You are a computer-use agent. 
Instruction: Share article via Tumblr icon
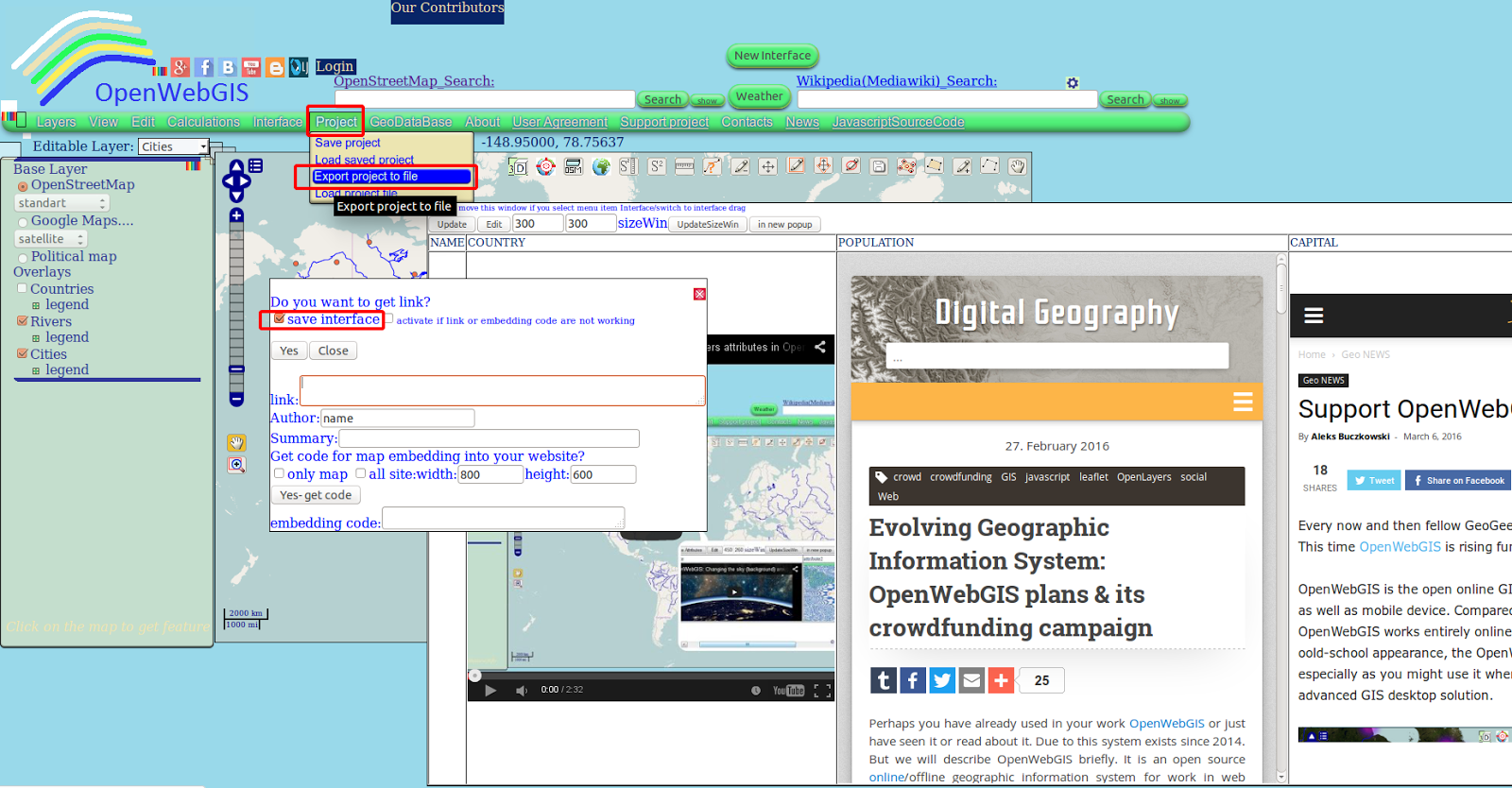[883, 680]
